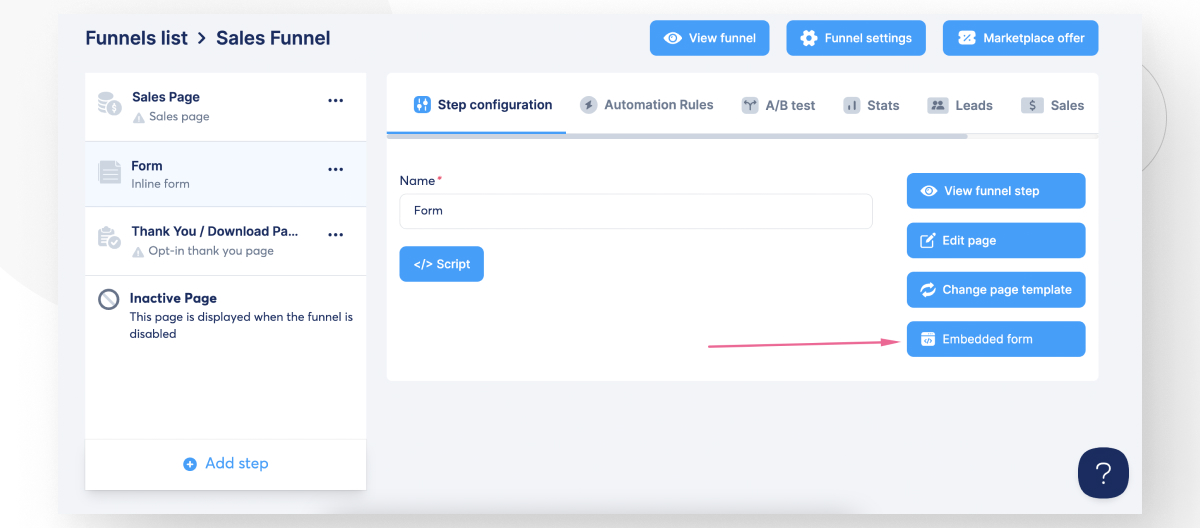The height and width of the screenshot is (528, 1200).
Task: Click the Thank You page clipboard icon
Action: click(x=109, y=238)
